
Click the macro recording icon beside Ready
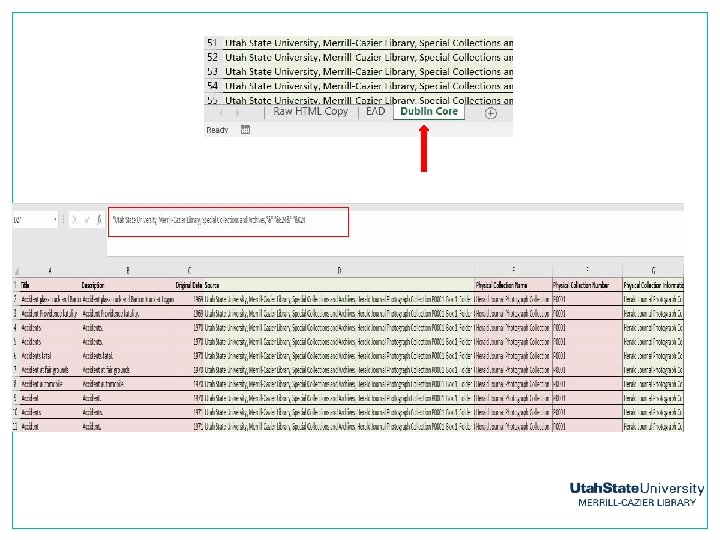pyautogui.click(x=245, y=129)
